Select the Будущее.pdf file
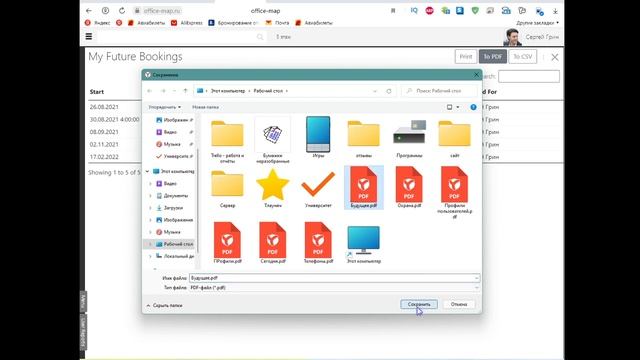This screenshot has height=360, width=640. tap(363, 187)
